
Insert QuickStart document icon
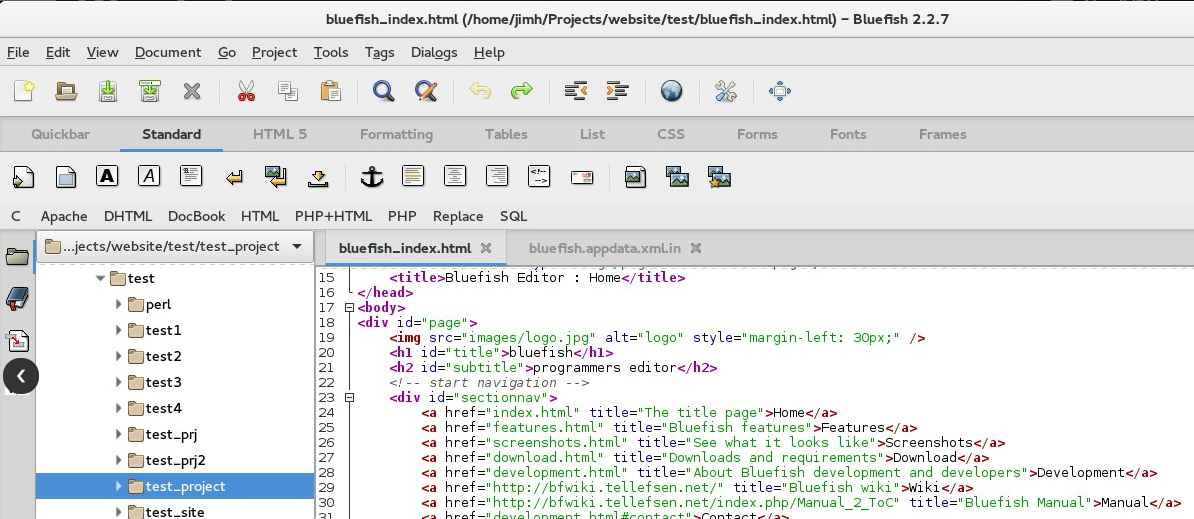(x=24, y=177)
